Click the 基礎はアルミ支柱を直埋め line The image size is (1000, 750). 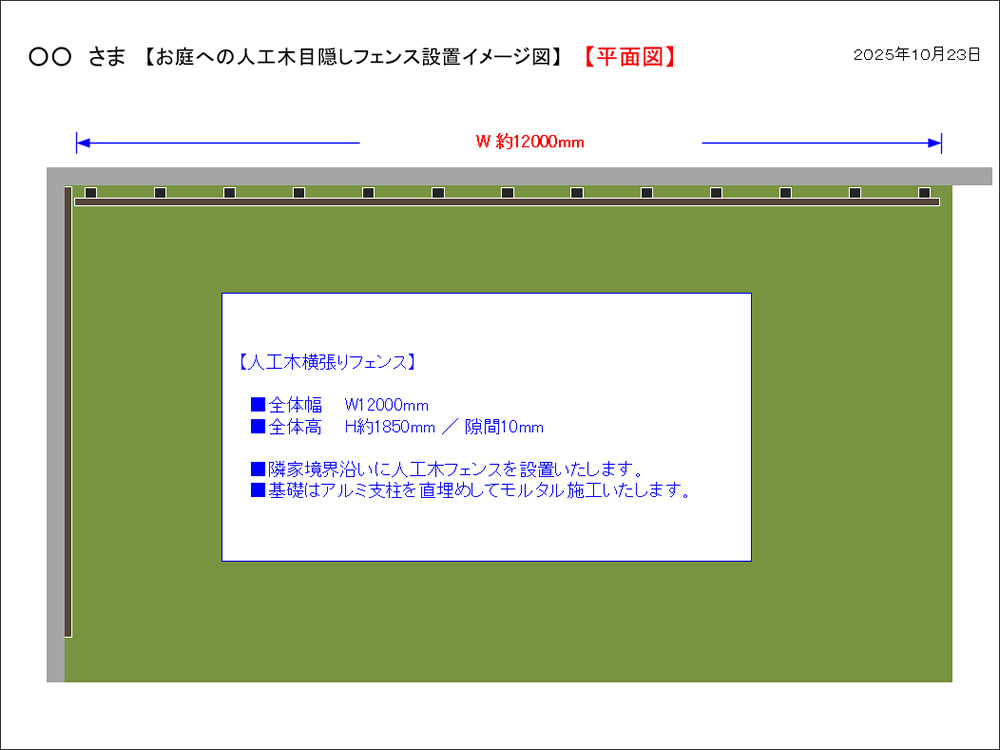click(471, 490)
